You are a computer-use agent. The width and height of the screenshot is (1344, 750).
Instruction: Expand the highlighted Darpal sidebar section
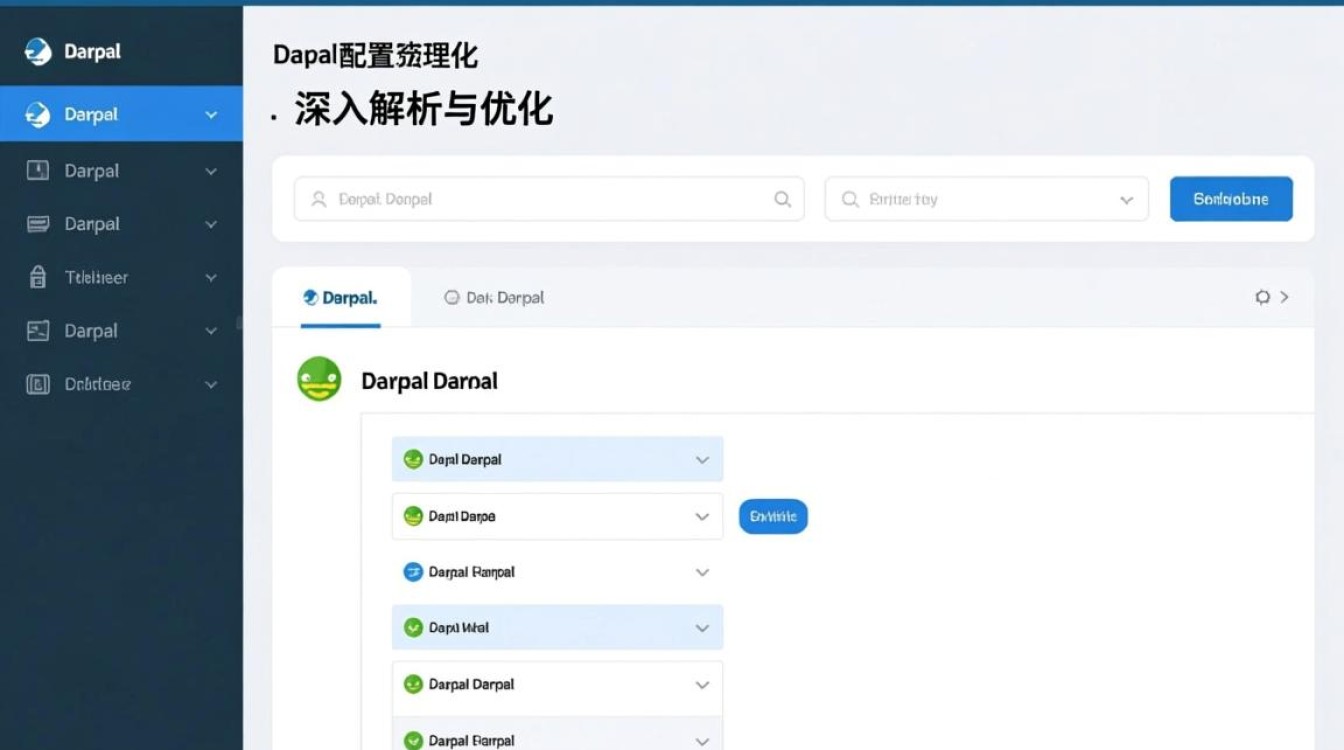(209, 114)
